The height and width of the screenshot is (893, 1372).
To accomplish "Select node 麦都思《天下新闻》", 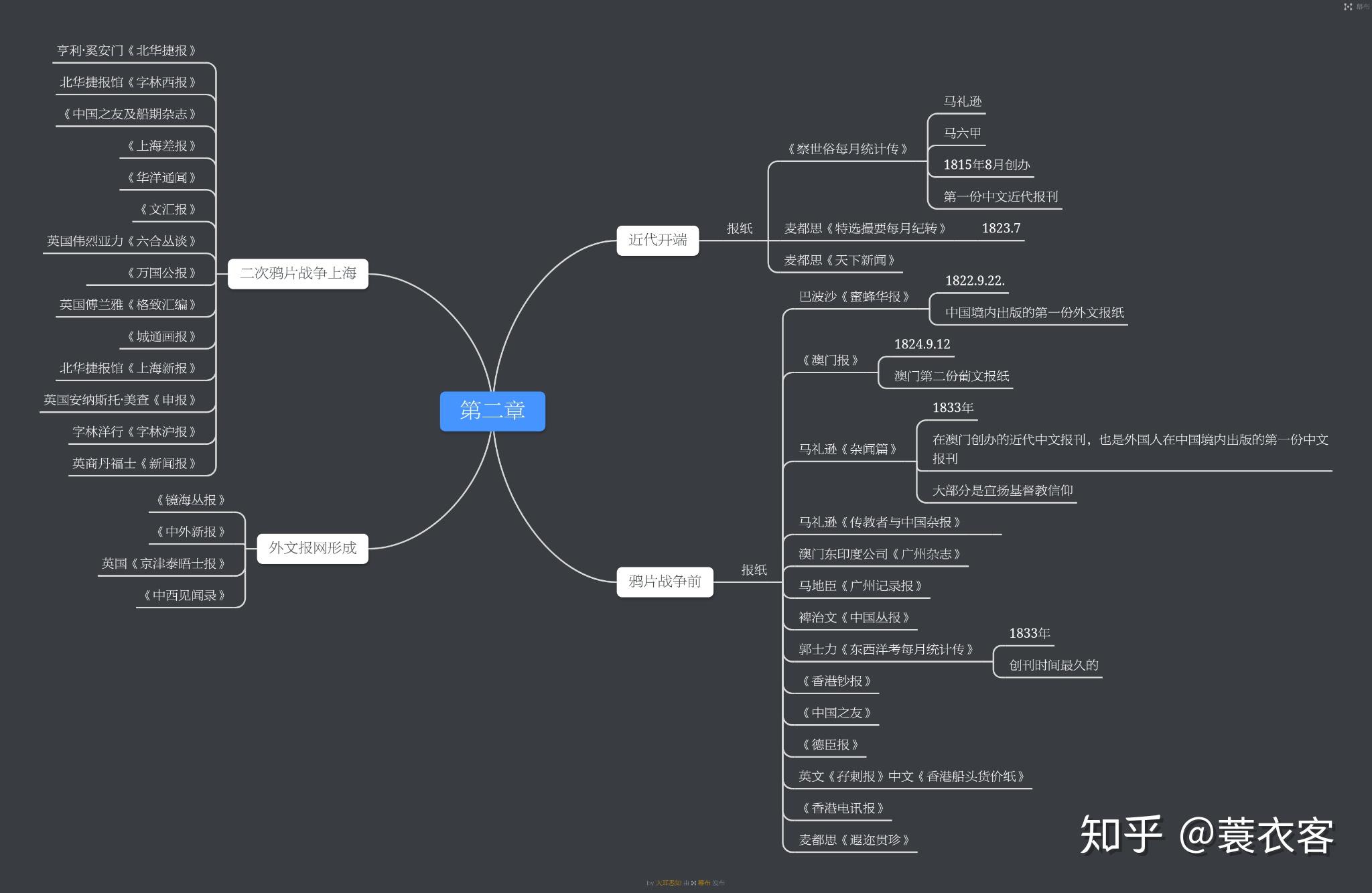I will 841,261.
